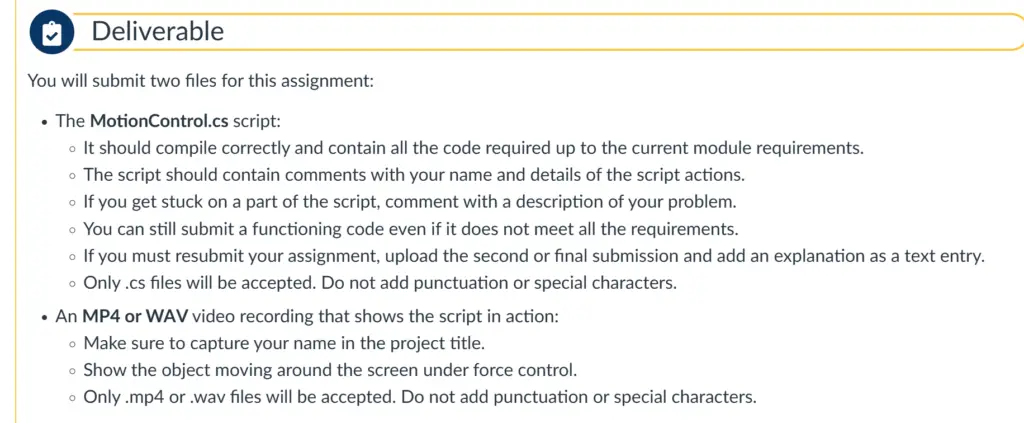Screen dimensions: 1024x423
Task: Click the line about comments with your name
Action: (414, 175)
